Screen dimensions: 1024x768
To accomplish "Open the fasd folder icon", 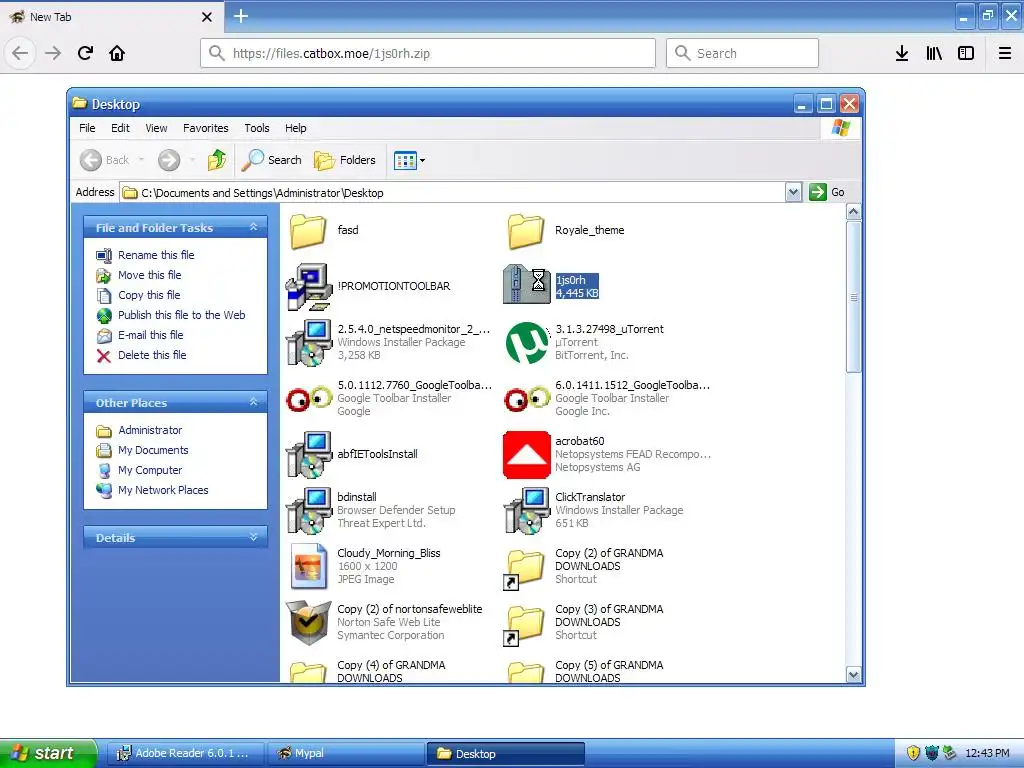I will (x=308, y=231).
